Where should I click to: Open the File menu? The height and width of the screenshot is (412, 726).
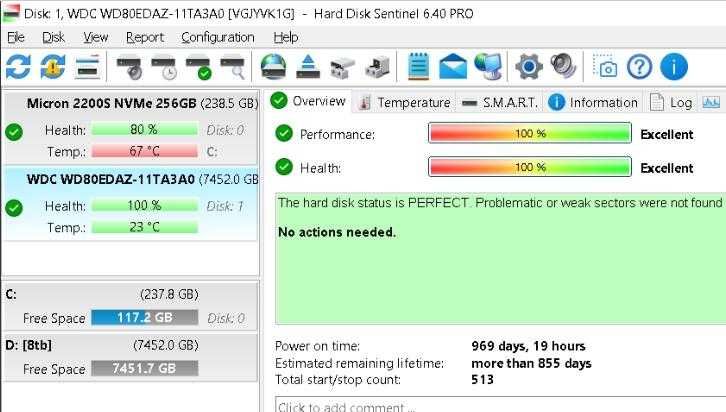[16, 37]
